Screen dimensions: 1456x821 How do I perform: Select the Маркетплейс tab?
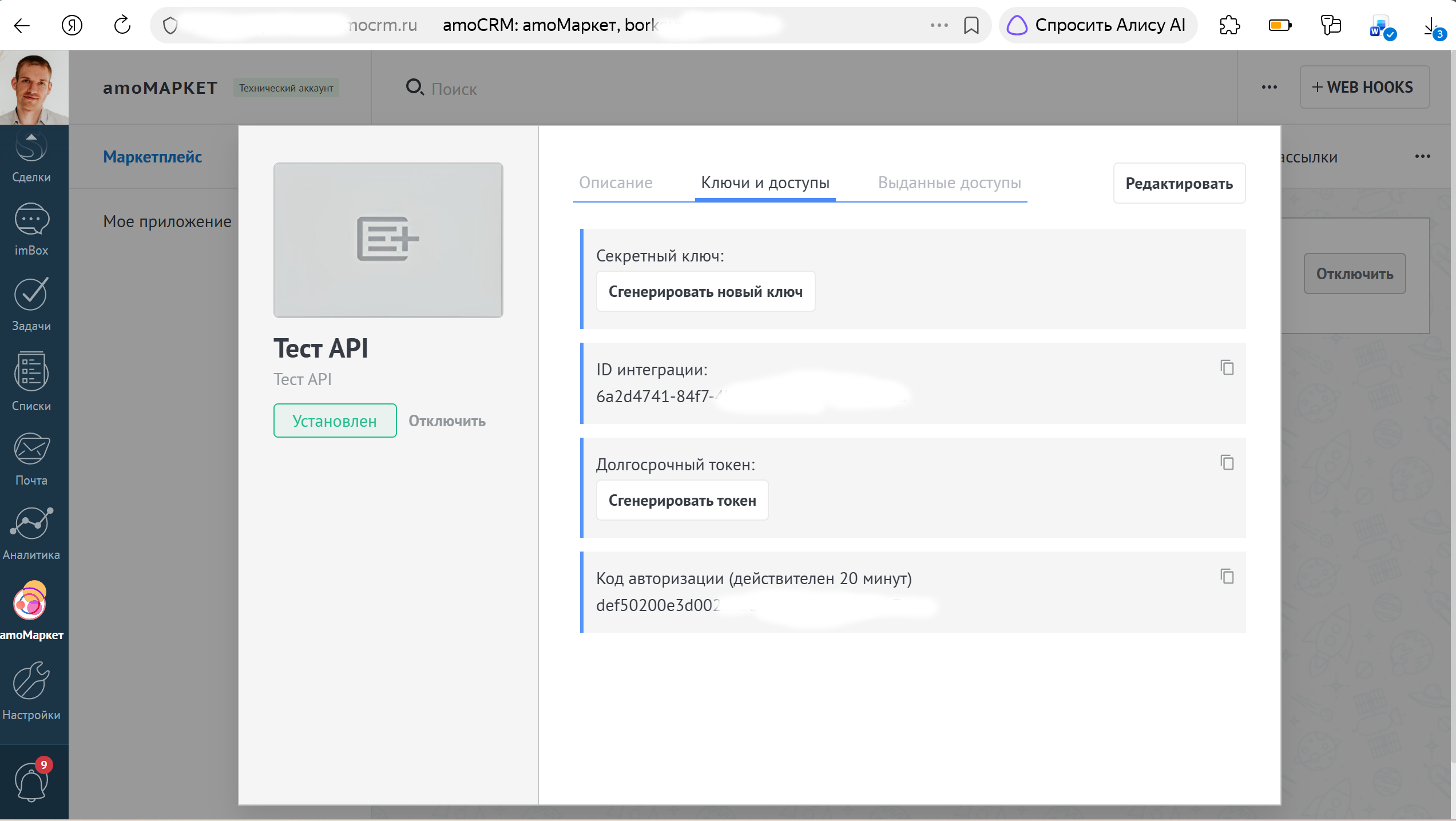coord(152,157)
